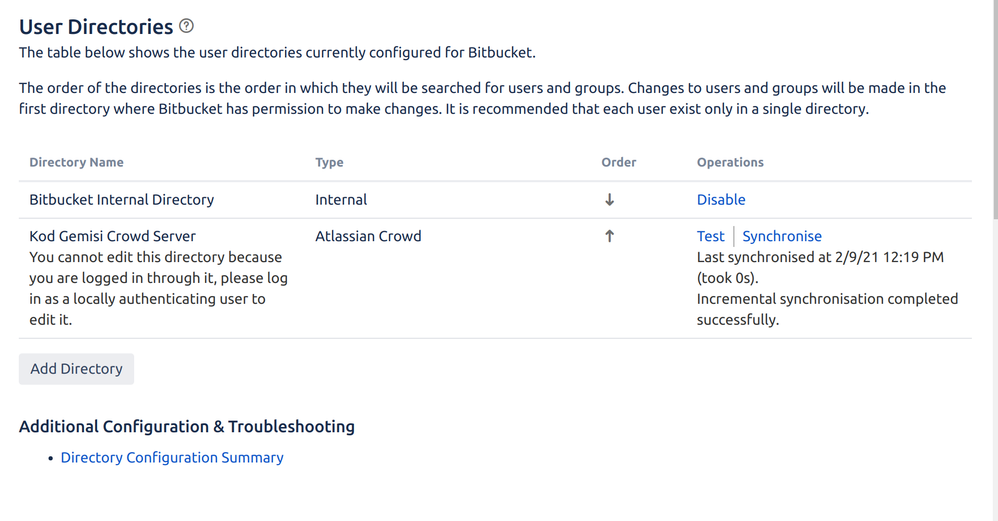Screen dimensions: 998x521
Task: Move Kod Gemisi Crowd Server up with arrow
Action: click(x=609, y=236)
